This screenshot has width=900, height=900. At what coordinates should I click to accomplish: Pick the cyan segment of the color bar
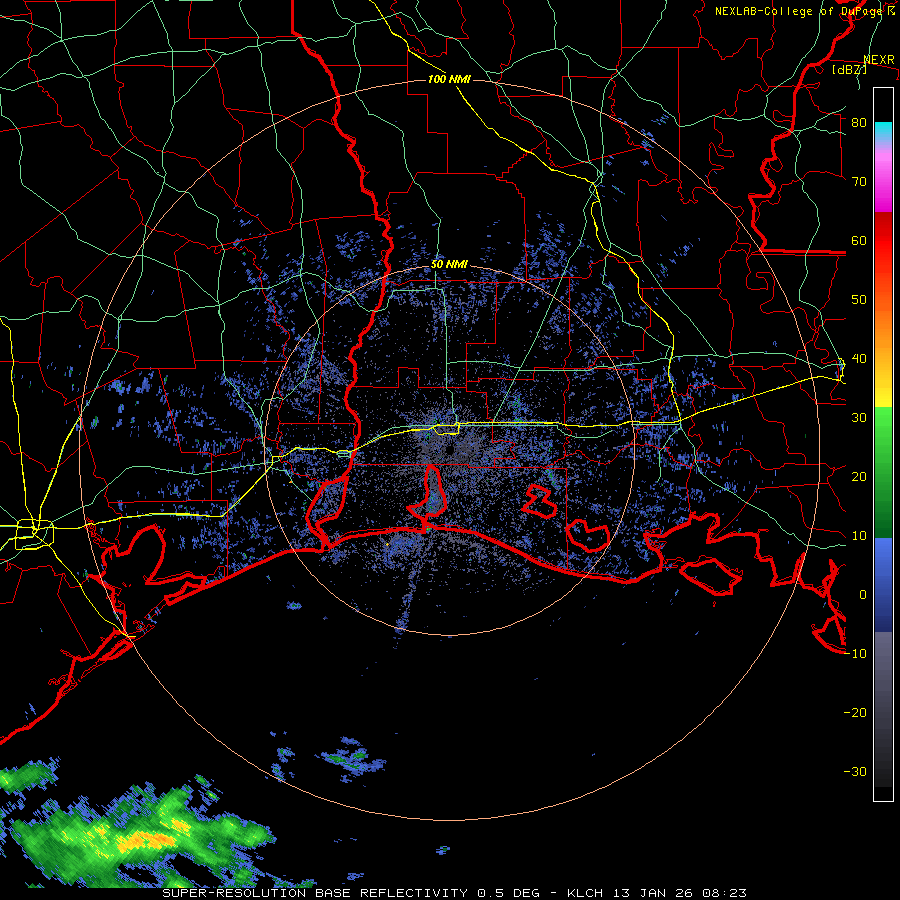883,132
